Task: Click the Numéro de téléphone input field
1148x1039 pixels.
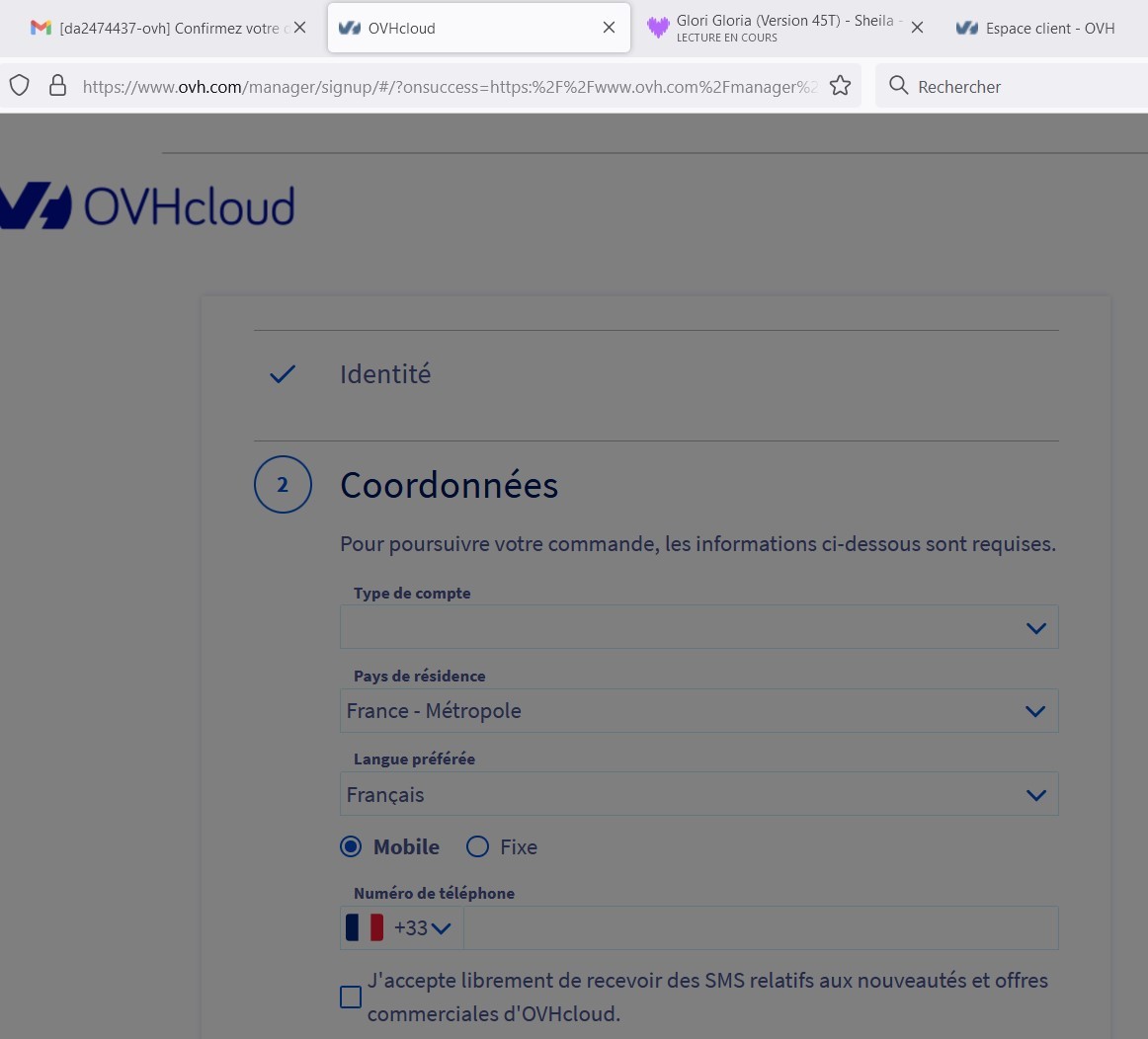Action: pyautogui.click(x=759, y=928)
